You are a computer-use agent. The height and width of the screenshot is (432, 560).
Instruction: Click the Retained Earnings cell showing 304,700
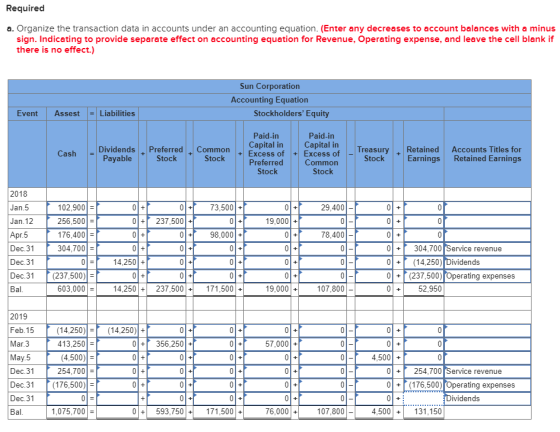tap(424, 248)
